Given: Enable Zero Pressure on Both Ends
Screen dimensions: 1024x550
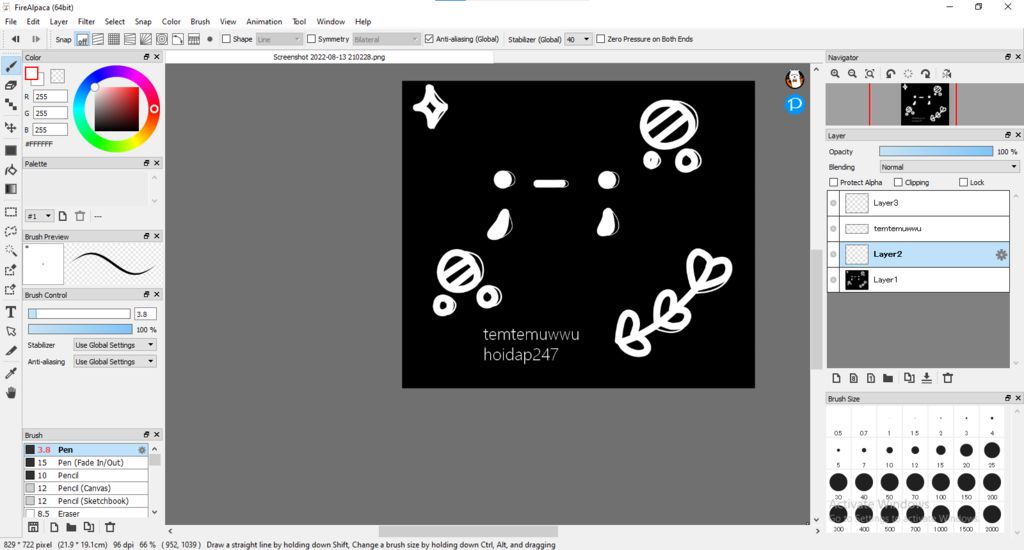Looking at the screenshot, I should click(x=601, y=39).
